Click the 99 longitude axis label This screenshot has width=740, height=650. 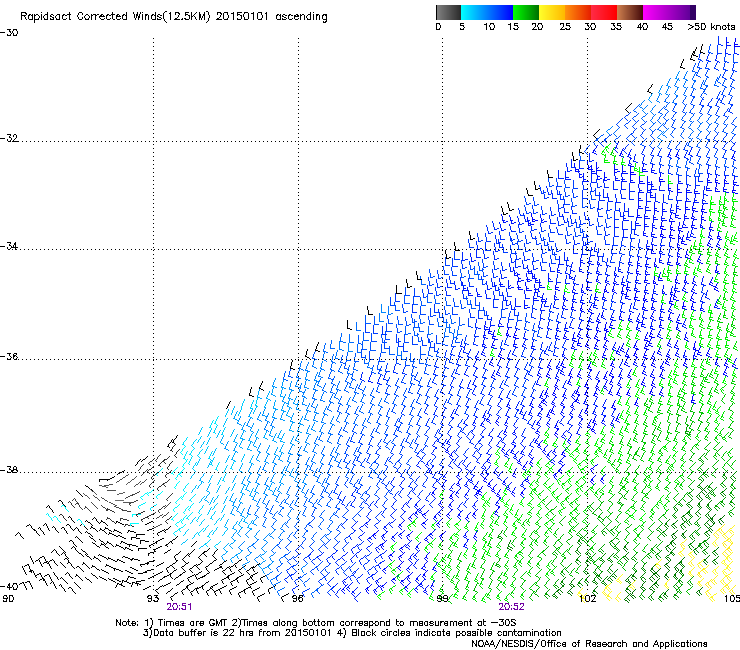[x=442, y=599]
